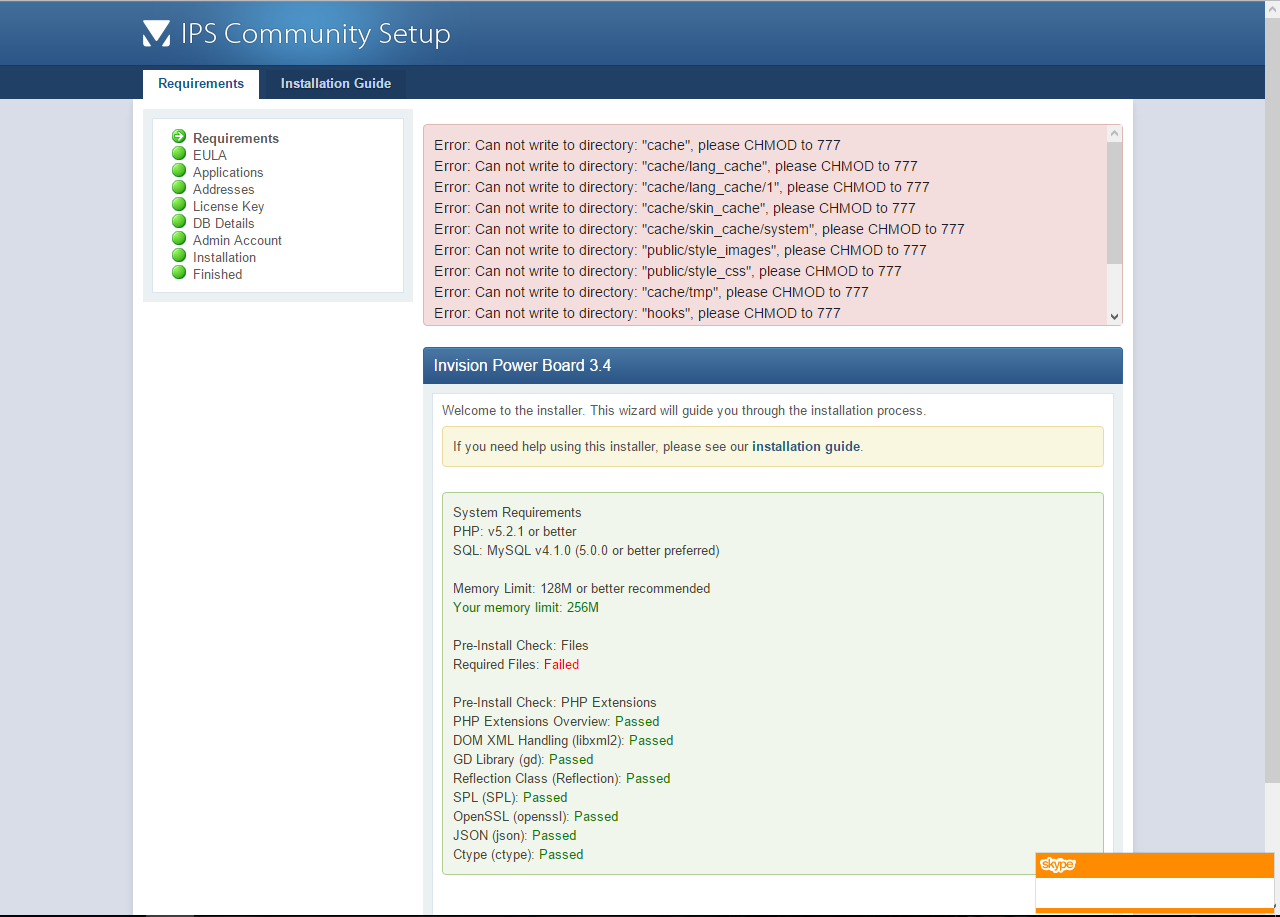Click the OpenSSL (openssl) result line
Screen dimensions: 1280x917
point(536,816)
